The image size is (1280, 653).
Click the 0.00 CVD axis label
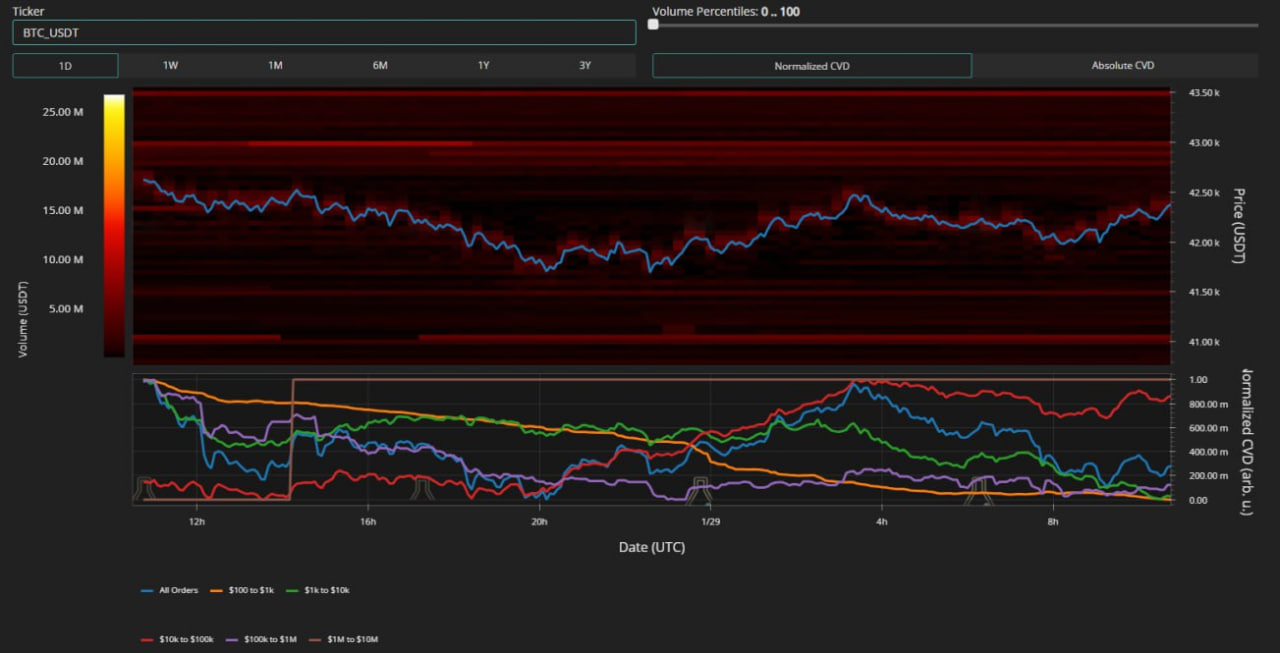pyautogui.click(x=1196, y=500)
